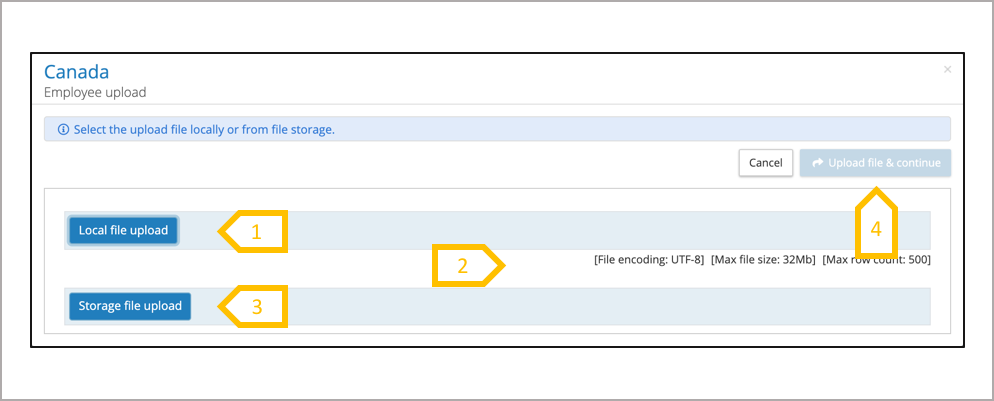The width and height of the screenshot is (994, 401).
Task: Click the yellow callout marker numbered 1
Action: (255, 232)
